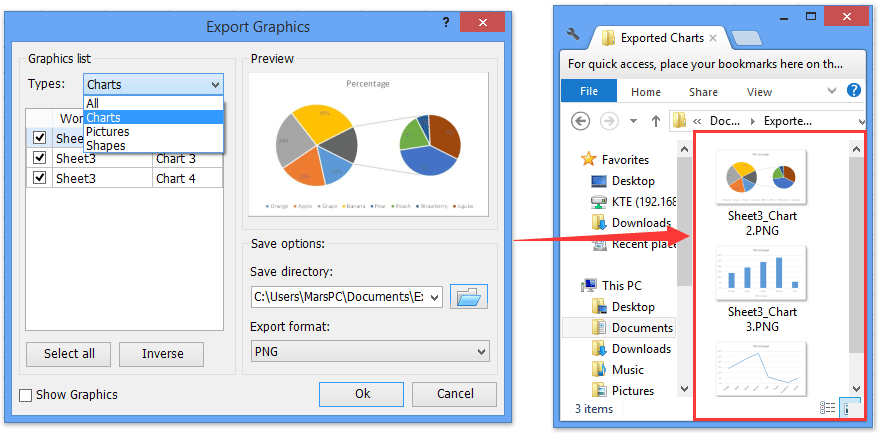Viewport: 878px width, 433px height.
Task: Click the Select all button
Action: pos(69,354)
